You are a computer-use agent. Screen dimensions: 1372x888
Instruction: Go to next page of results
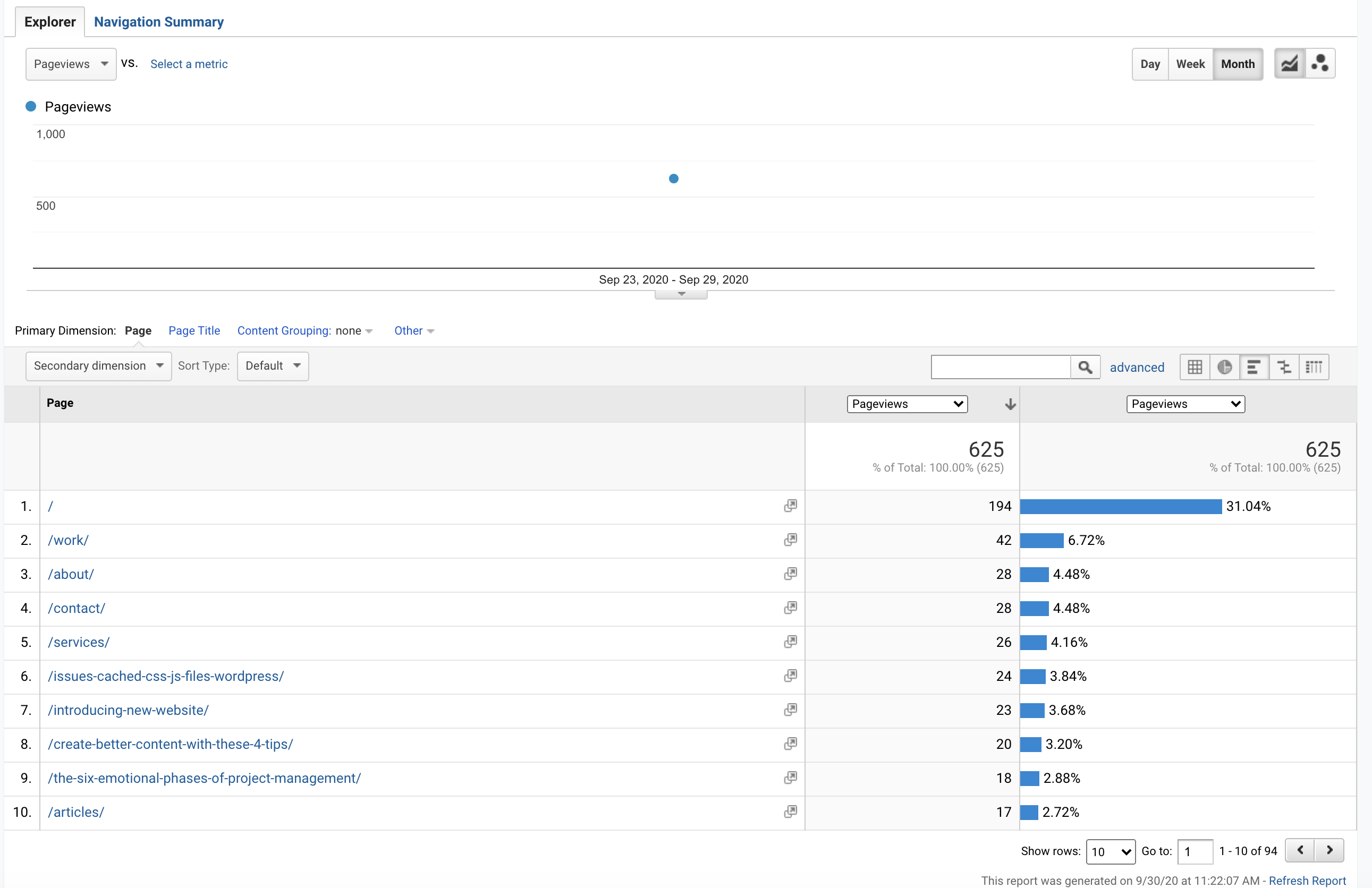pos(1329,850)
